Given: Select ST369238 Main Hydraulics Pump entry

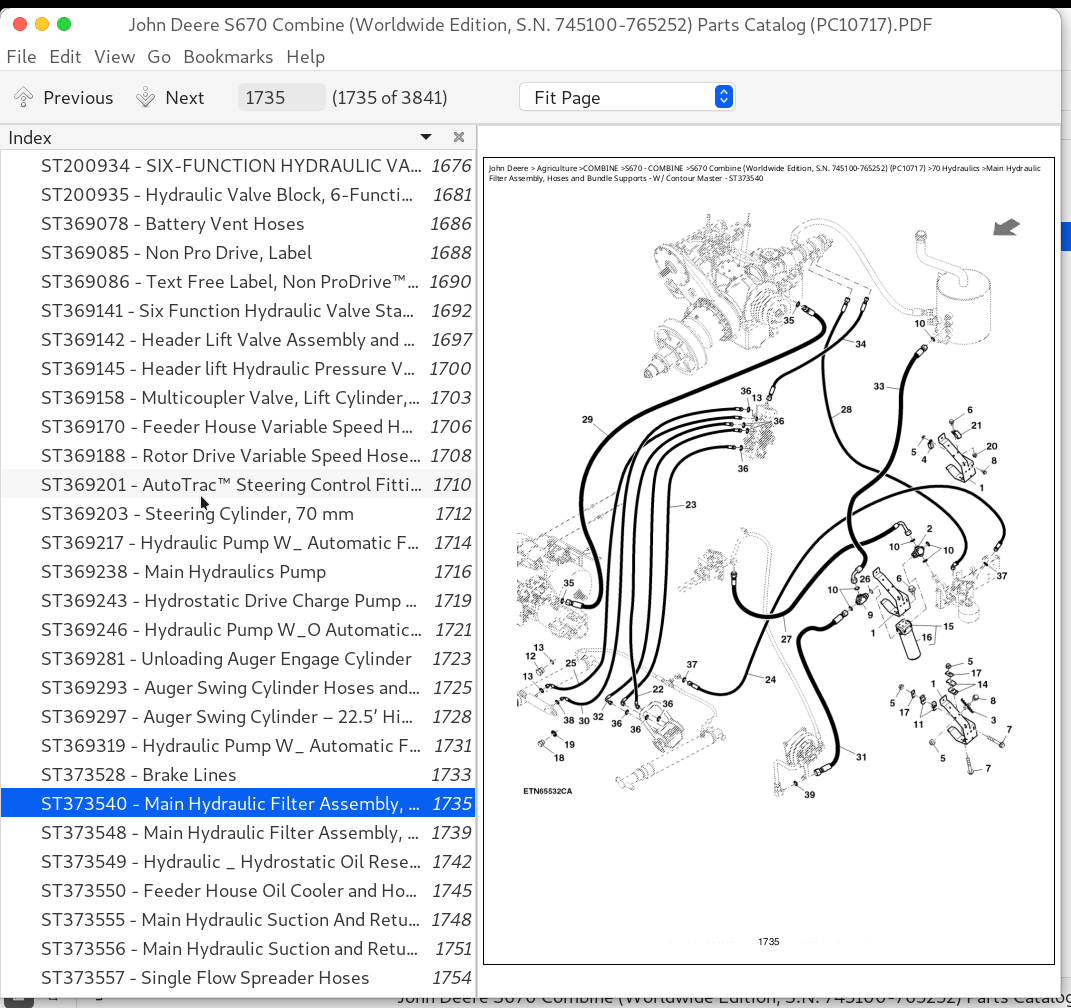Looking at the screenshot, I should [x=183, y=572].
